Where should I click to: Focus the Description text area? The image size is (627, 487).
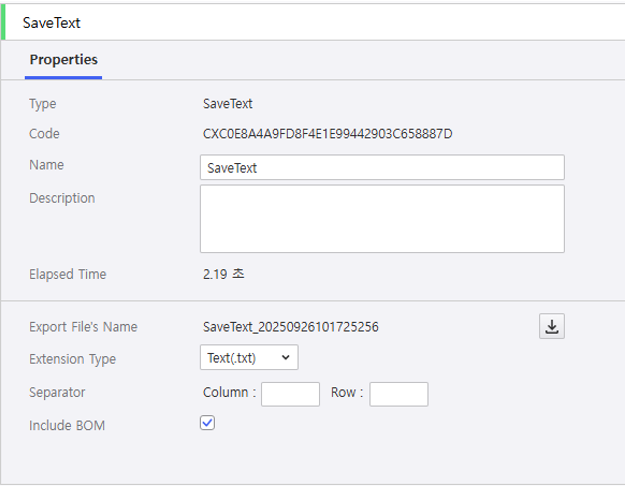click(382, 218)
